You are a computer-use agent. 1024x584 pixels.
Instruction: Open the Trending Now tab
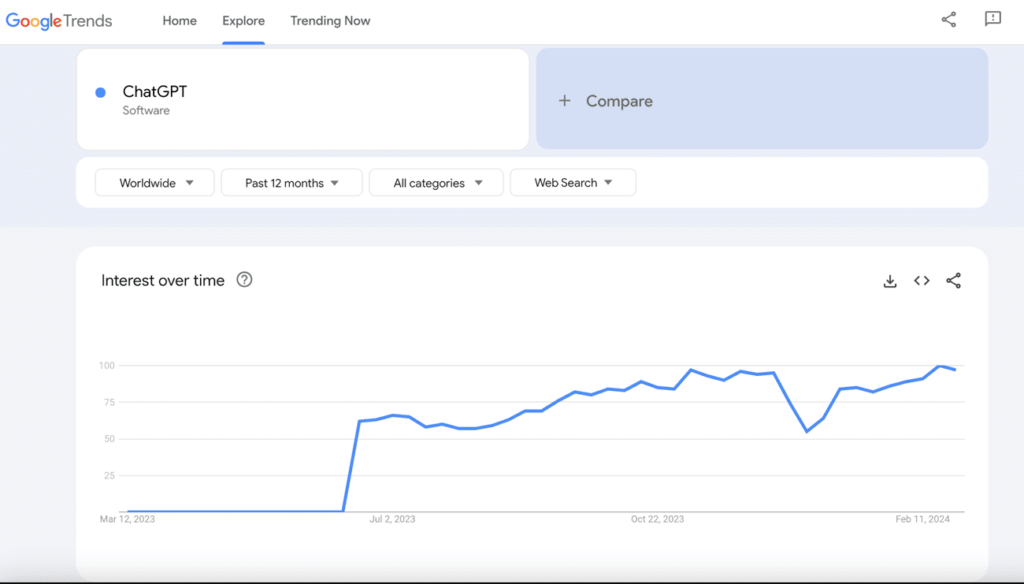330,21
